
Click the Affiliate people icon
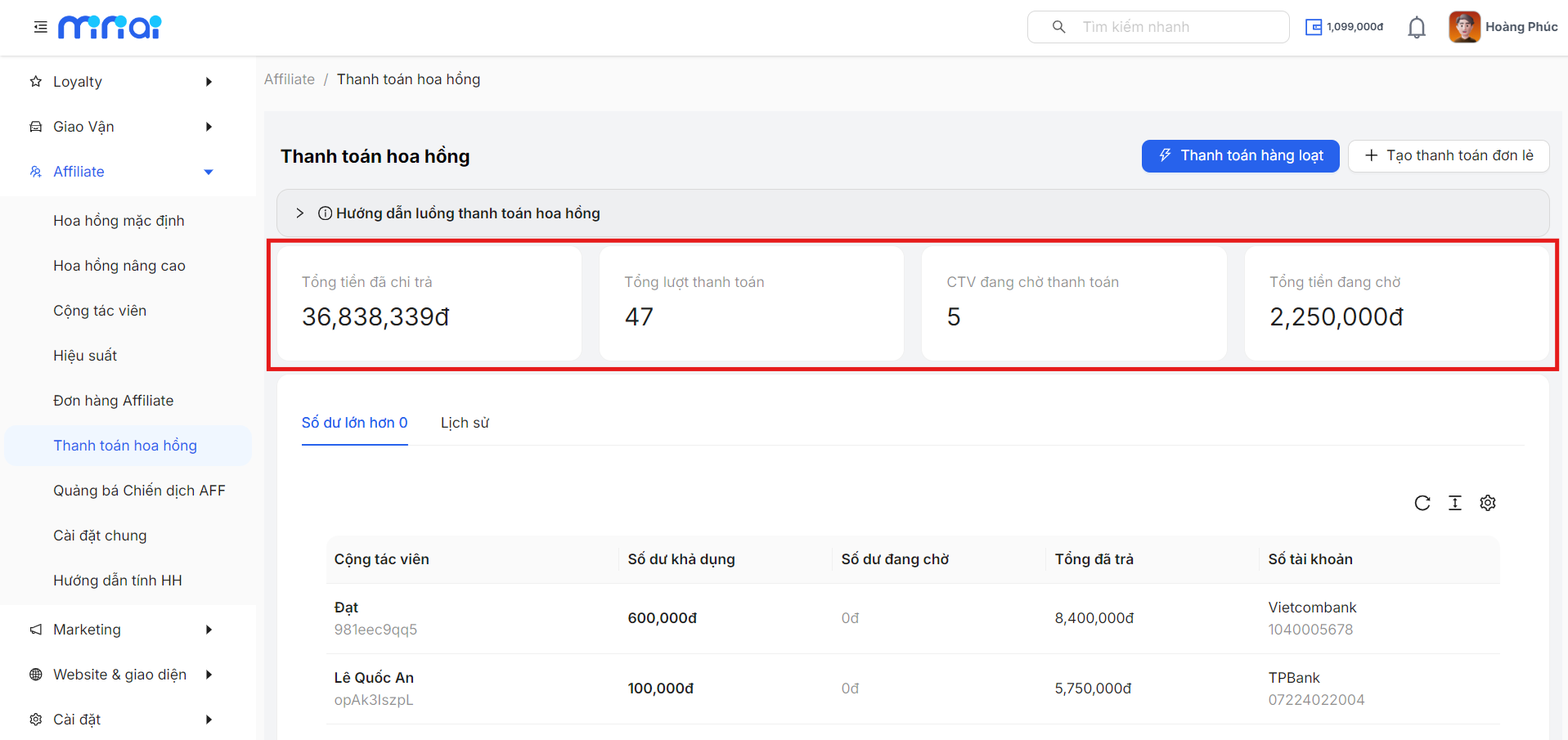click(x=36, y=172)
